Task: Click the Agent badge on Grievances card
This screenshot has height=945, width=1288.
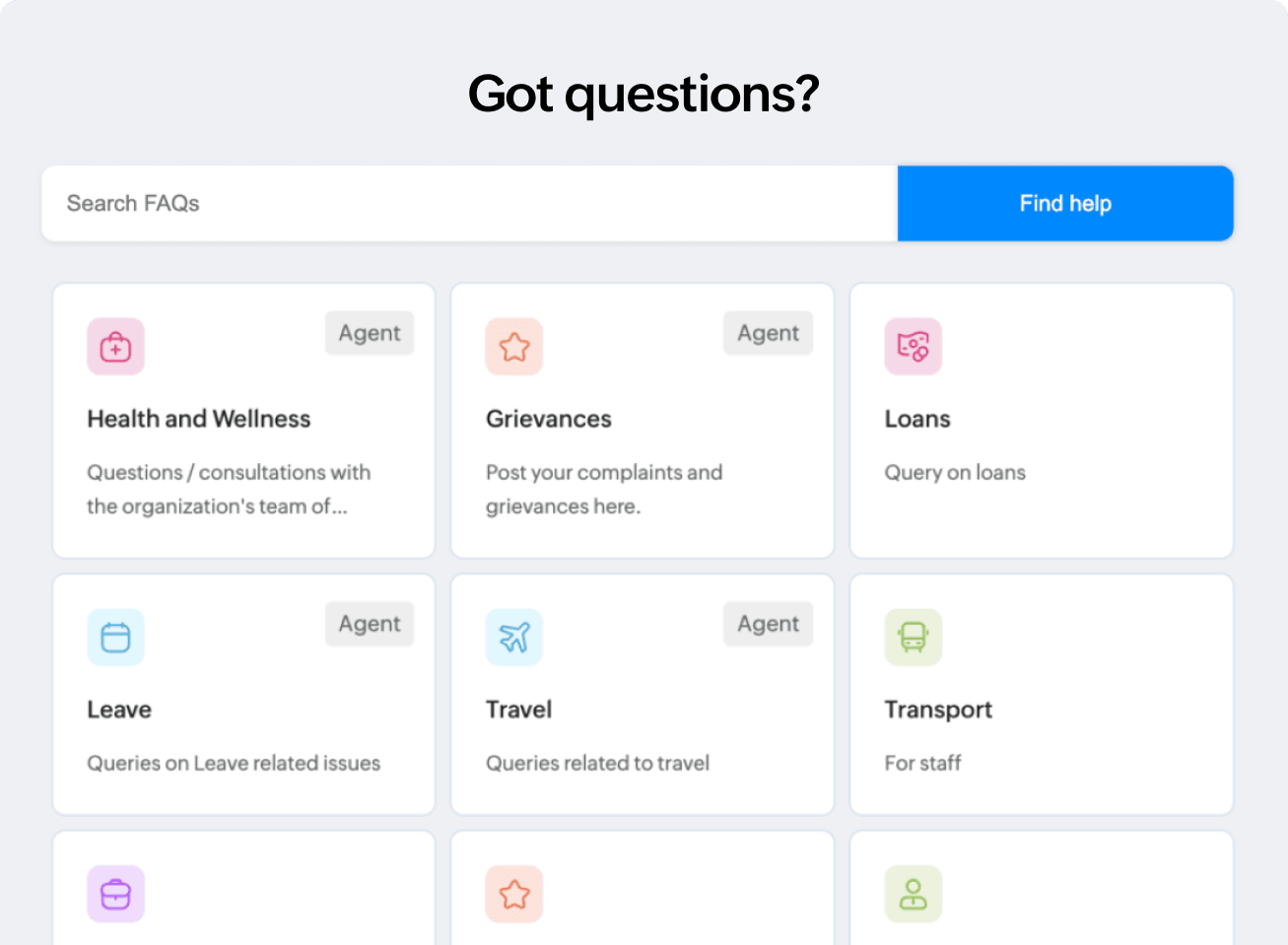Action: coord(769,333)
